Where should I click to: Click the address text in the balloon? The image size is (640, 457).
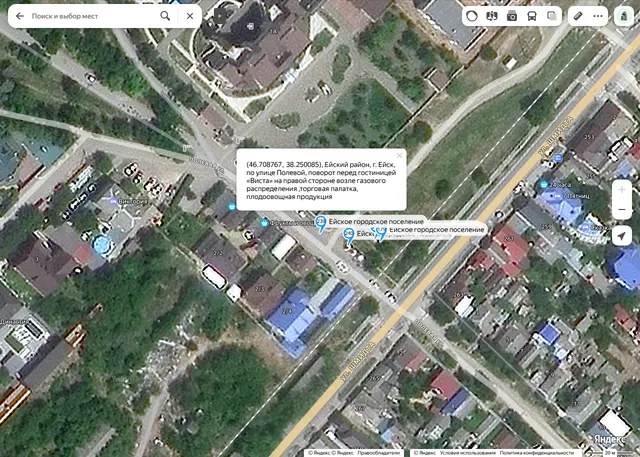click(x=321, y=180)
